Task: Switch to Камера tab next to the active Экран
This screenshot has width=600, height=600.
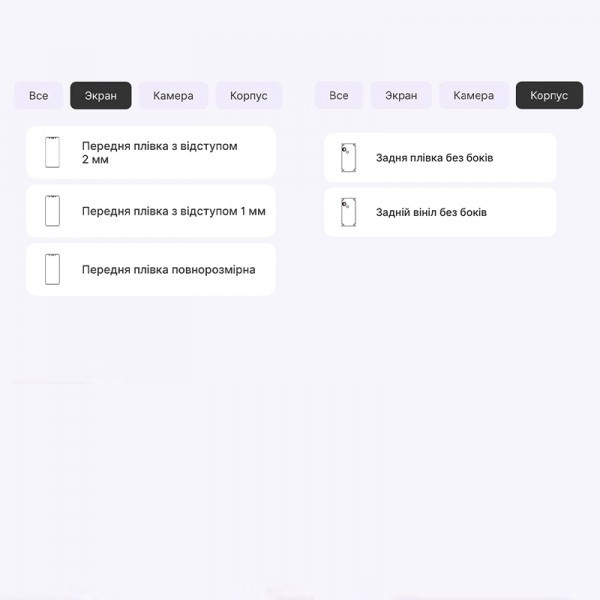Action: (x=173, y=95)
